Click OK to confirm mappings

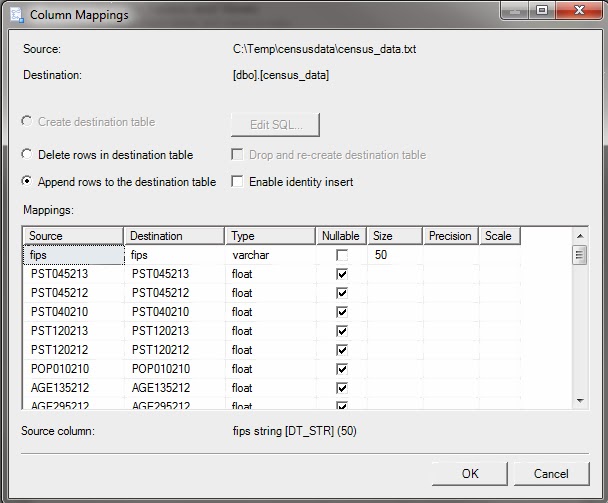point(470,473)
